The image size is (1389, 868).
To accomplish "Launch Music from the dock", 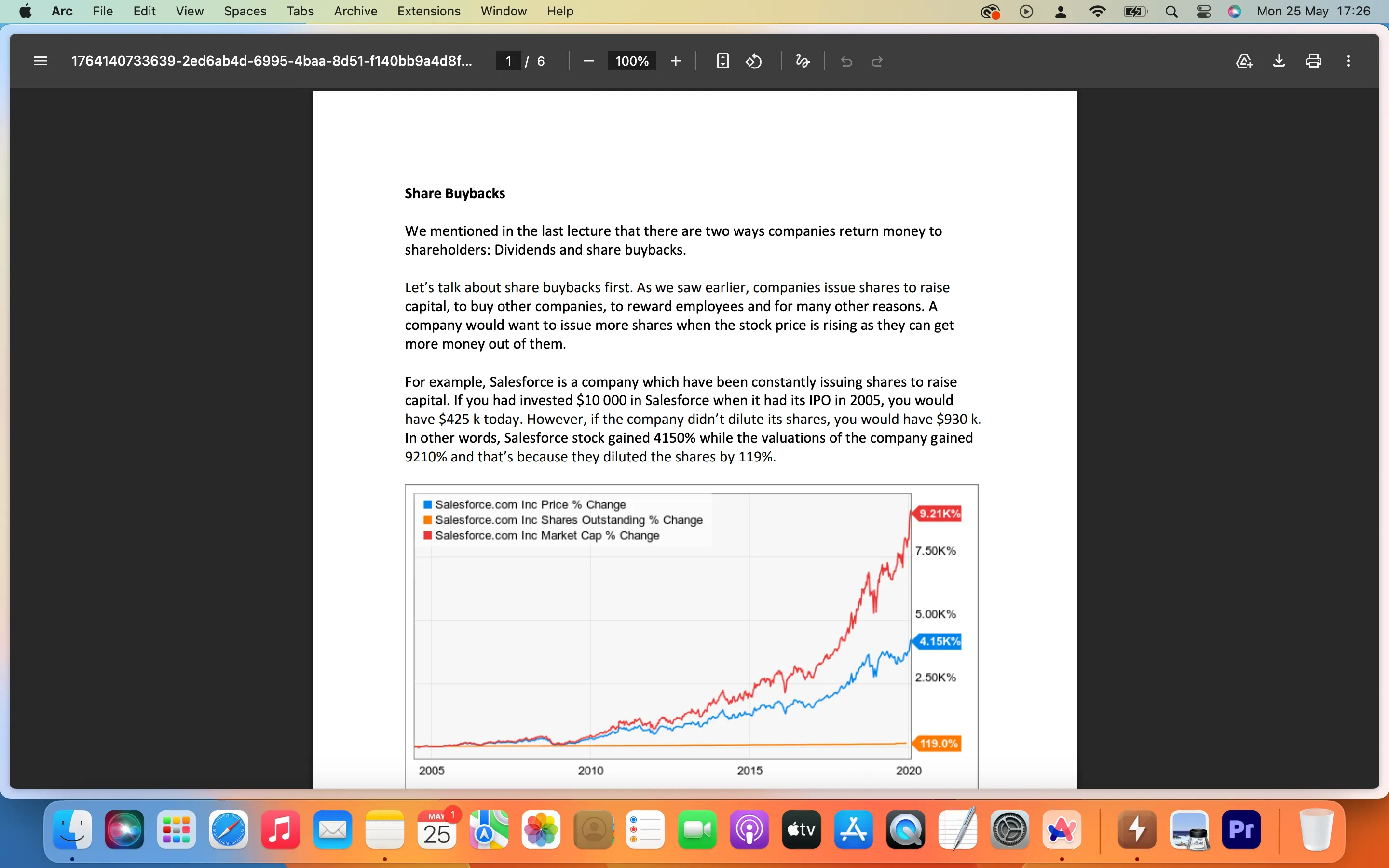I will [x=280, y=829].
